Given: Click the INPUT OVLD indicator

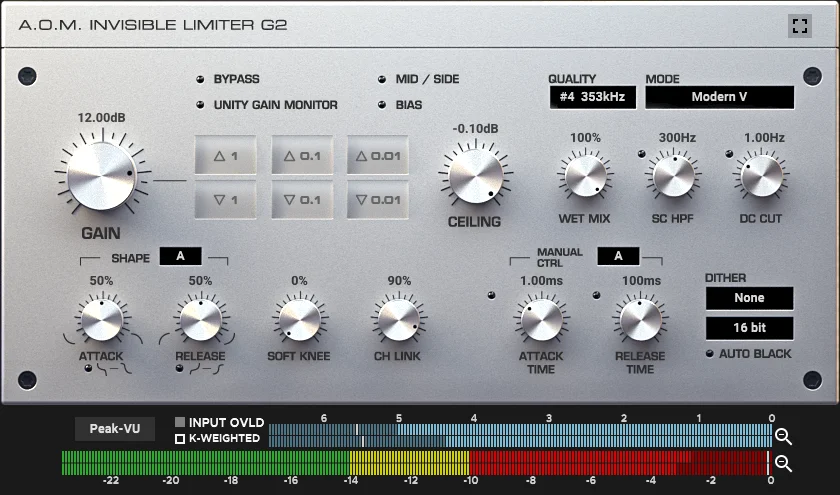Looking at the screenshot, I should pos(180,422).
